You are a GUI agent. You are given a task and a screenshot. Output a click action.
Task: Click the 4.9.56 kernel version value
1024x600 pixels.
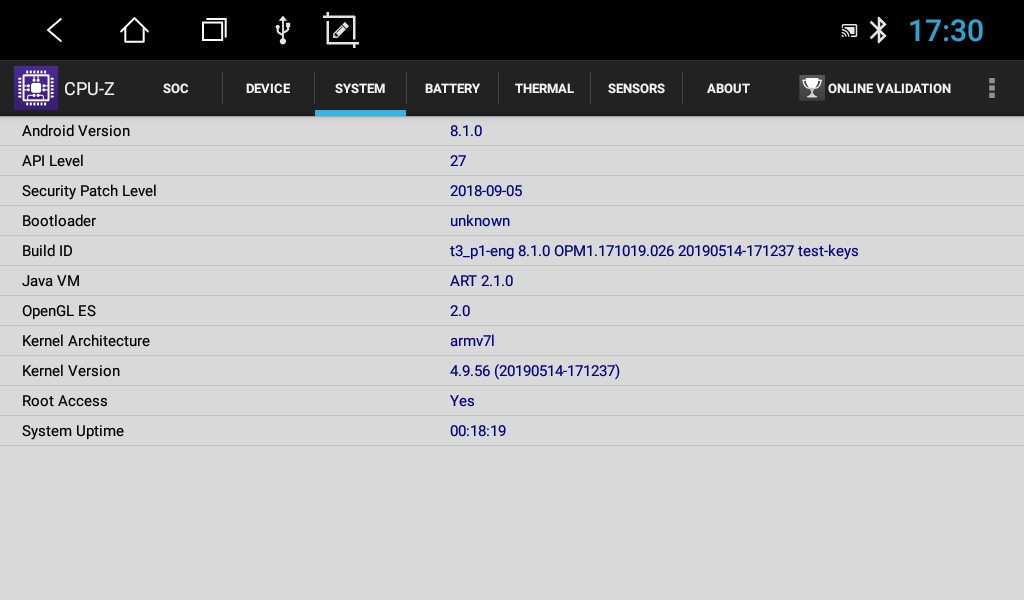click(535, 371)
